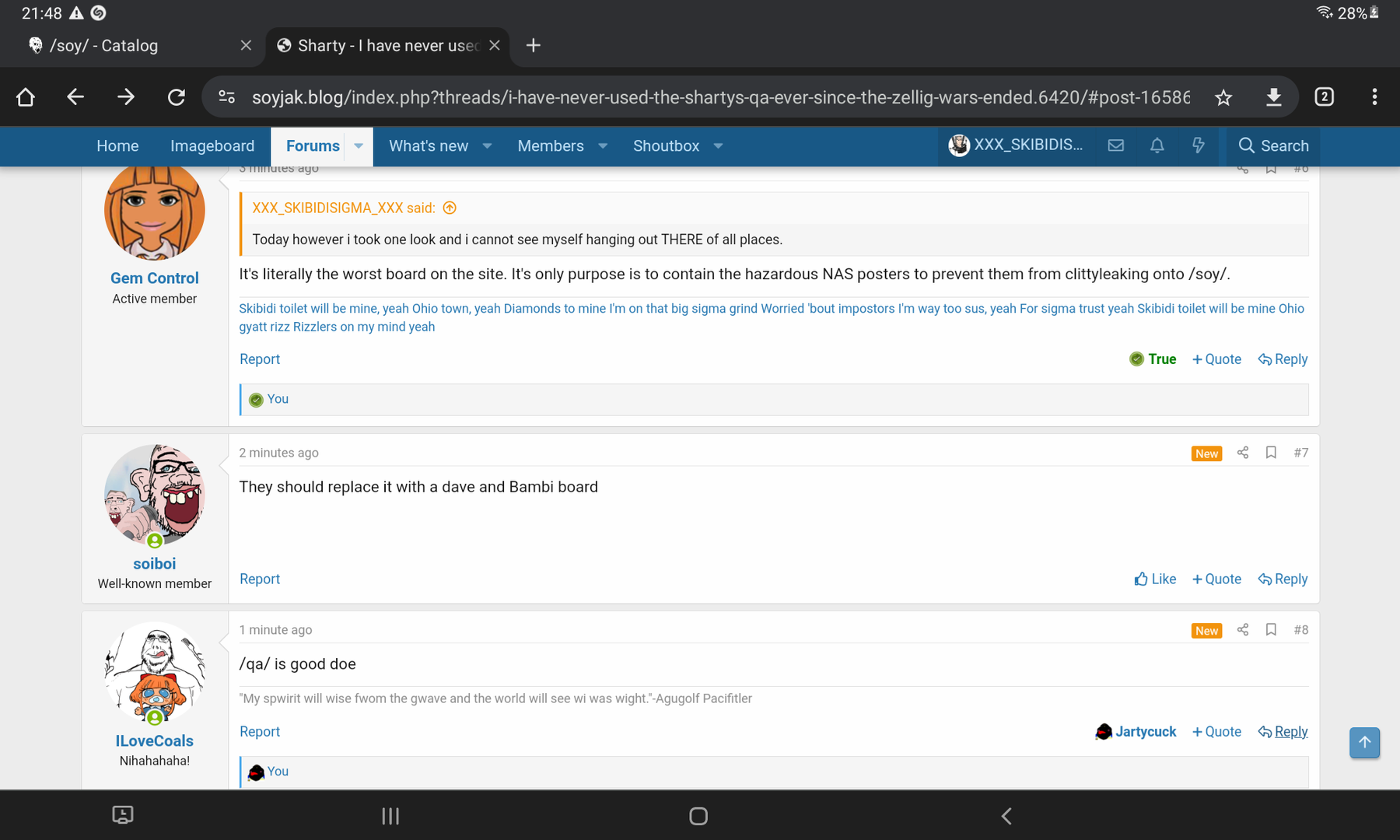Open the Members nav link
Image resolution: width=1400 pixels, height=840 pixels.
[551, 146]
